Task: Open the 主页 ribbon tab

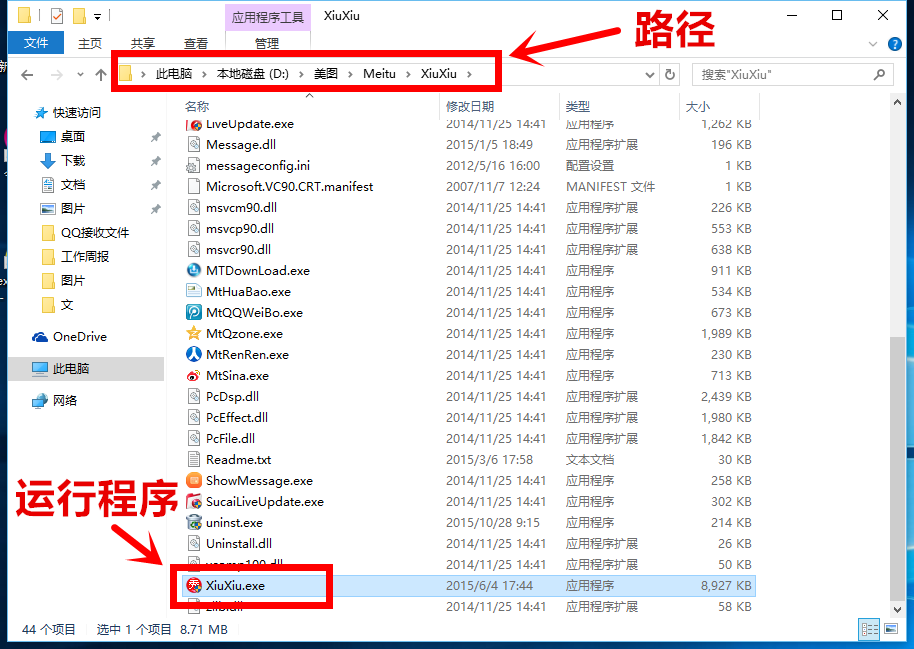Action: pos(90,43)
